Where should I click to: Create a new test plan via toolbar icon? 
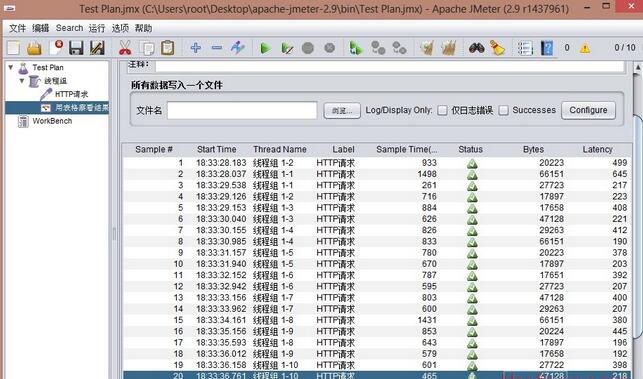14,48
